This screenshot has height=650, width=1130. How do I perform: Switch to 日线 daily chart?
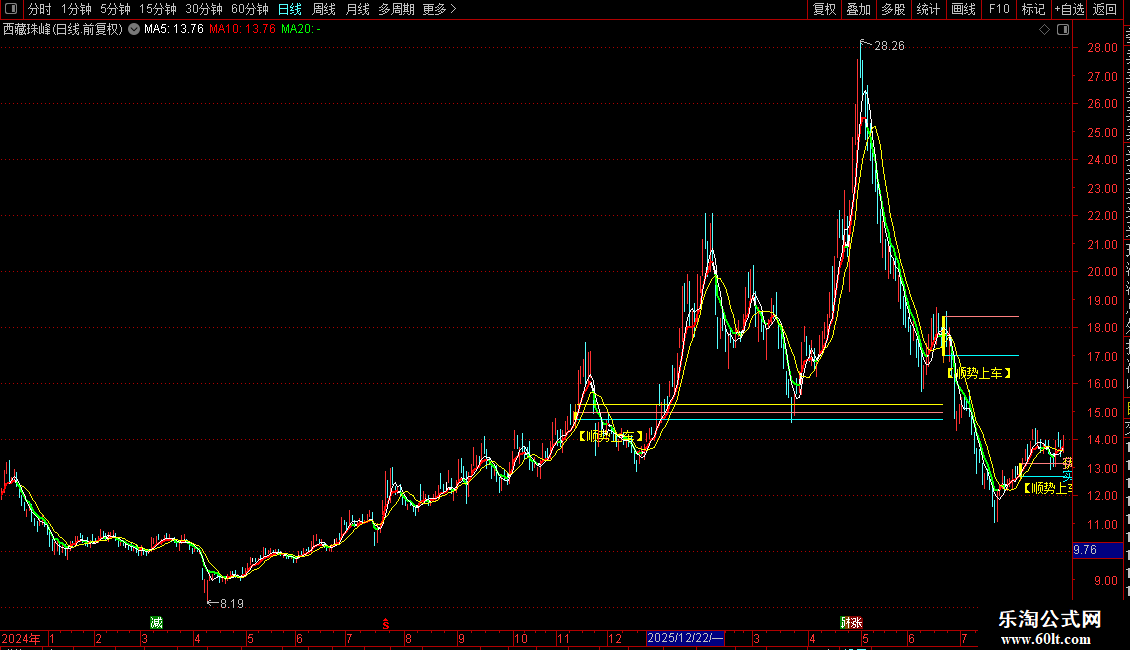click(x=290, y=9)
